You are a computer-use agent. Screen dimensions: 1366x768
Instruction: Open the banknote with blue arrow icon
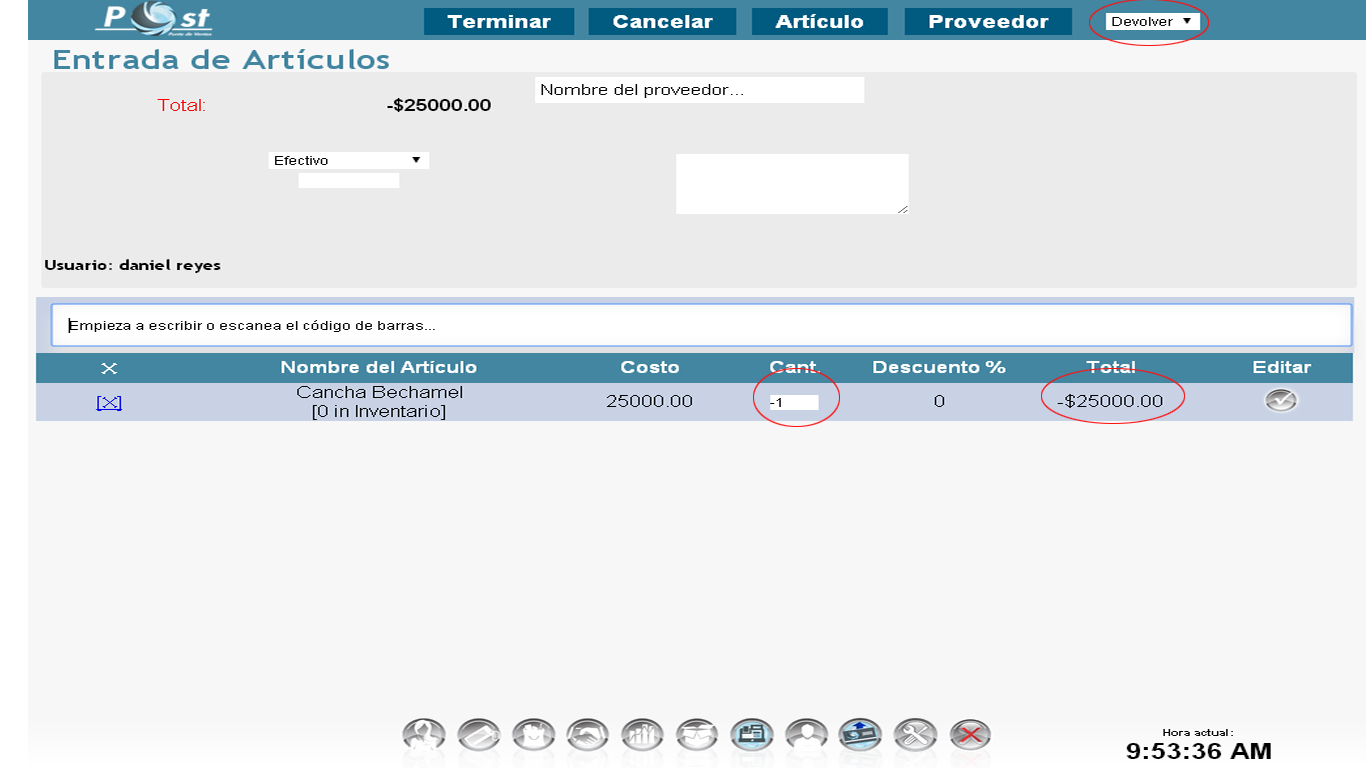tap(860, 736)
